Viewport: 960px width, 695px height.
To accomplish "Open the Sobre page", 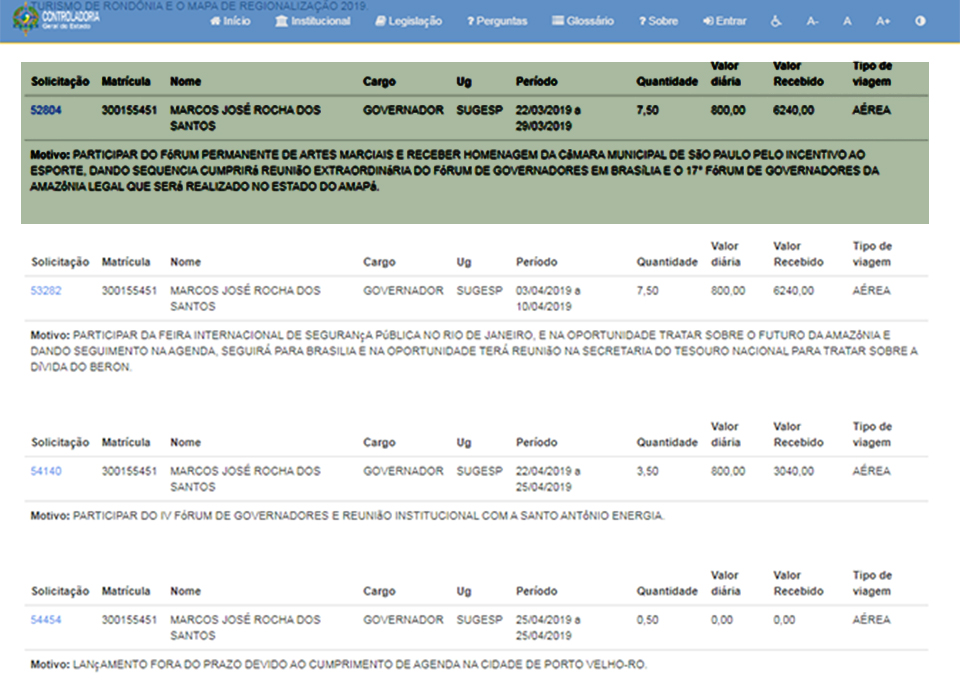I will 657,21.
